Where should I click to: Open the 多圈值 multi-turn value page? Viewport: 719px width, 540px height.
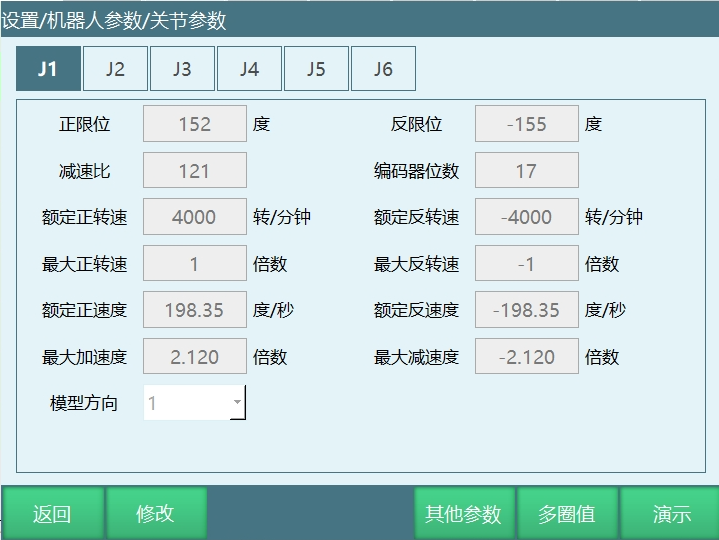pos(567,514)
